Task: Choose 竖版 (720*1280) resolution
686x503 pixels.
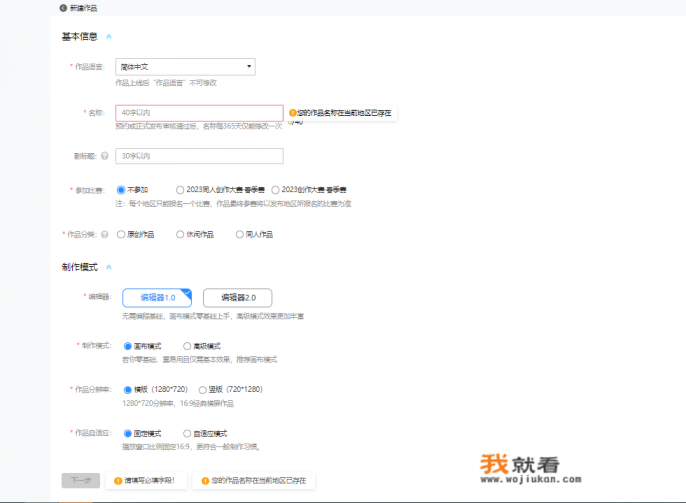Action: (x=203, y=390)
